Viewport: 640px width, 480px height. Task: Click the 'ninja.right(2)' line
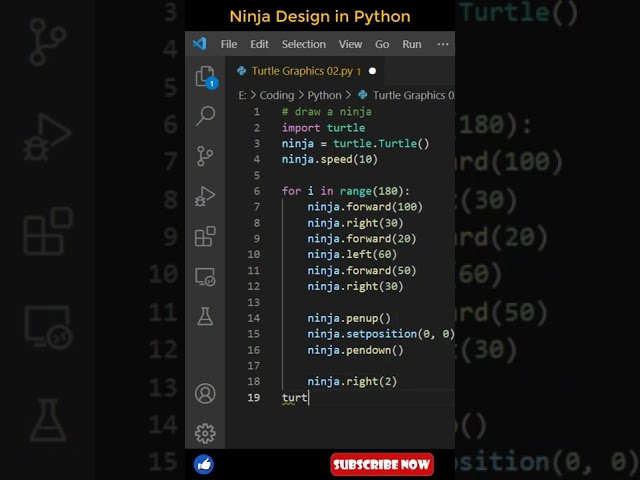352,382
